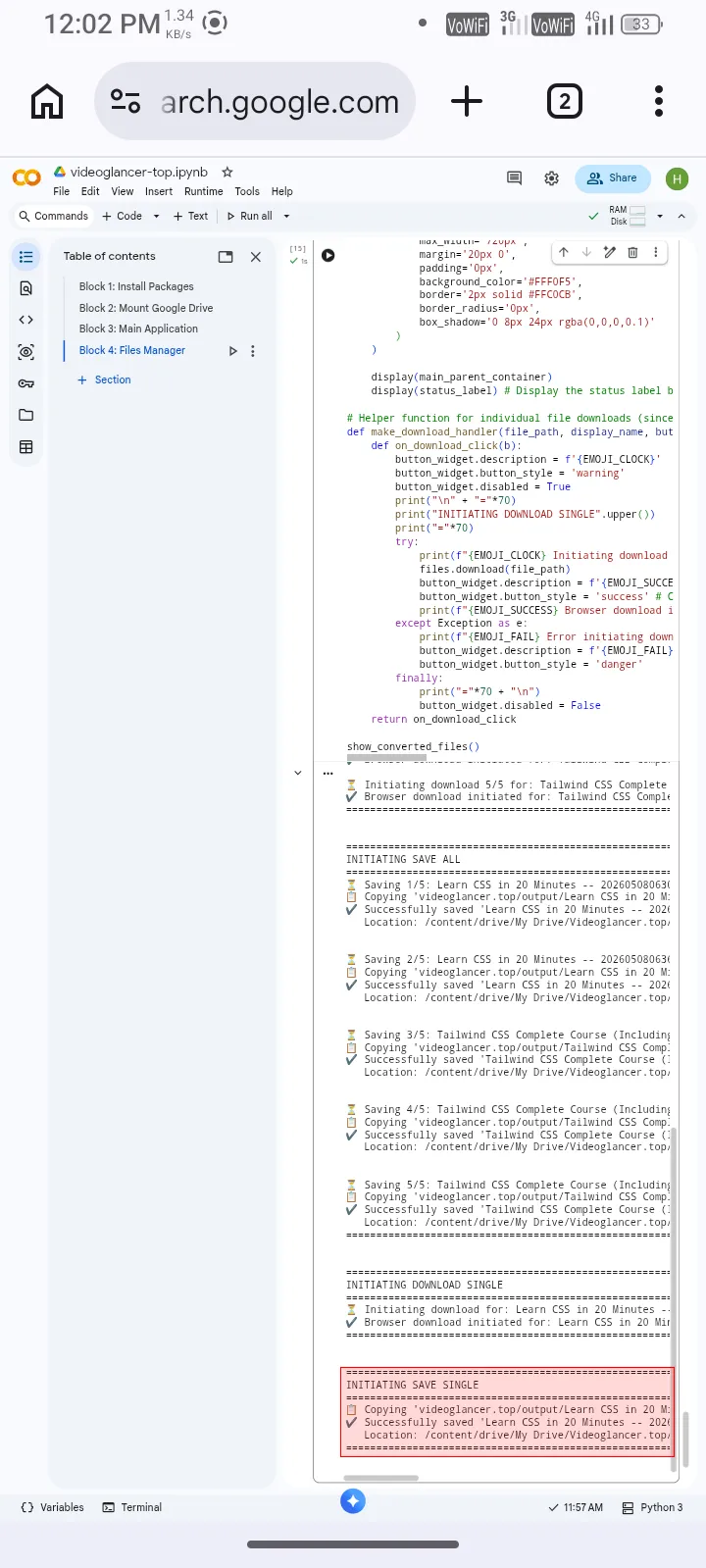This screenshot has width=706, height=1568.
Task: View RAM and Disk resource usage
Action: point(628,216)
